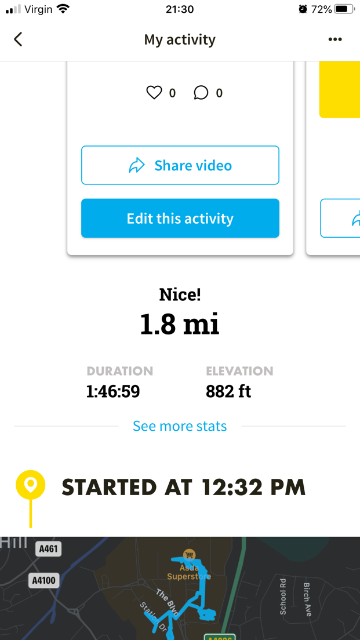Image resolution: width=360 pixels, height=640 pixels.
Task: Tap the STARTED AT 12:32 PM heading
Action: pos(183,488)
